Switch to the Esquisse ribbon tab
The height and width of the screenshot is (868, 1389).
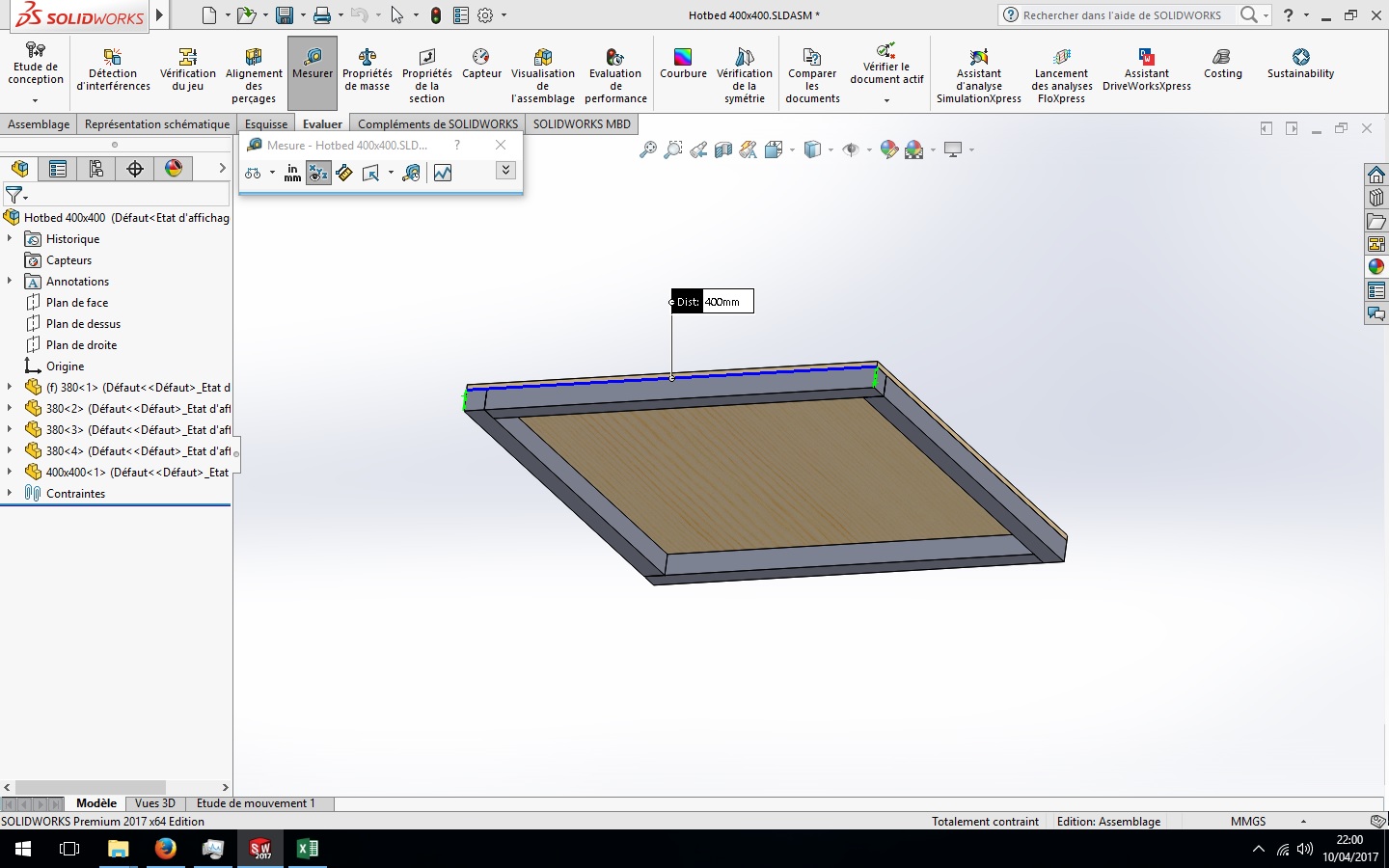(266, 123)
